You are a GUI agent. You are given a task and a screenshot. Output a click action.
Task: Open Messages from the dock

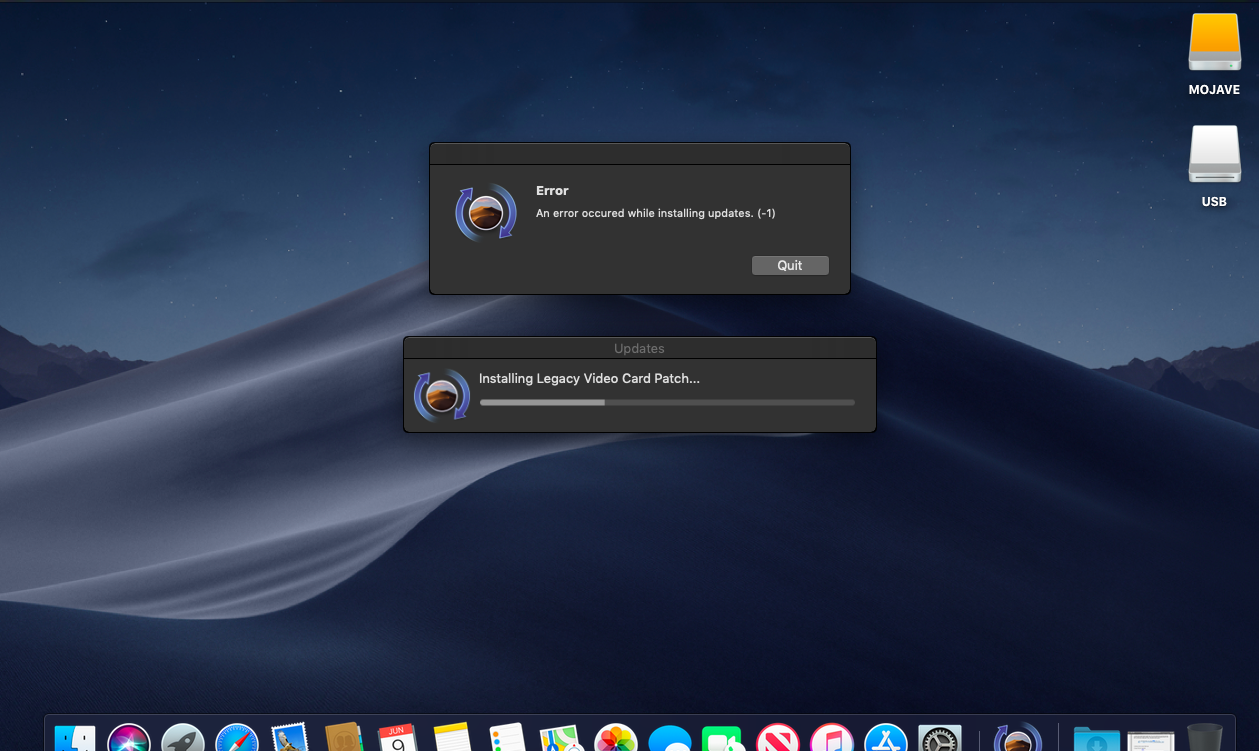tap(669, 738)
